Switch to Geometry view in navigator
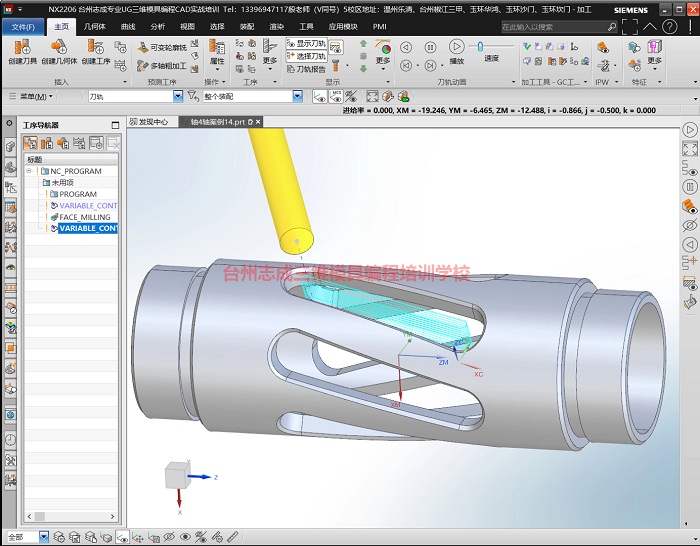 pos(63,143)
